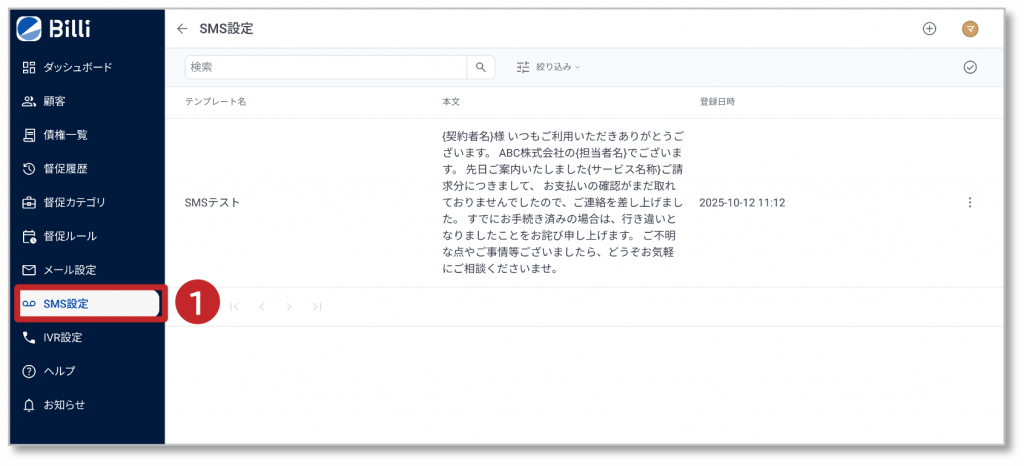Go to 顧客 page

[55, 101]
